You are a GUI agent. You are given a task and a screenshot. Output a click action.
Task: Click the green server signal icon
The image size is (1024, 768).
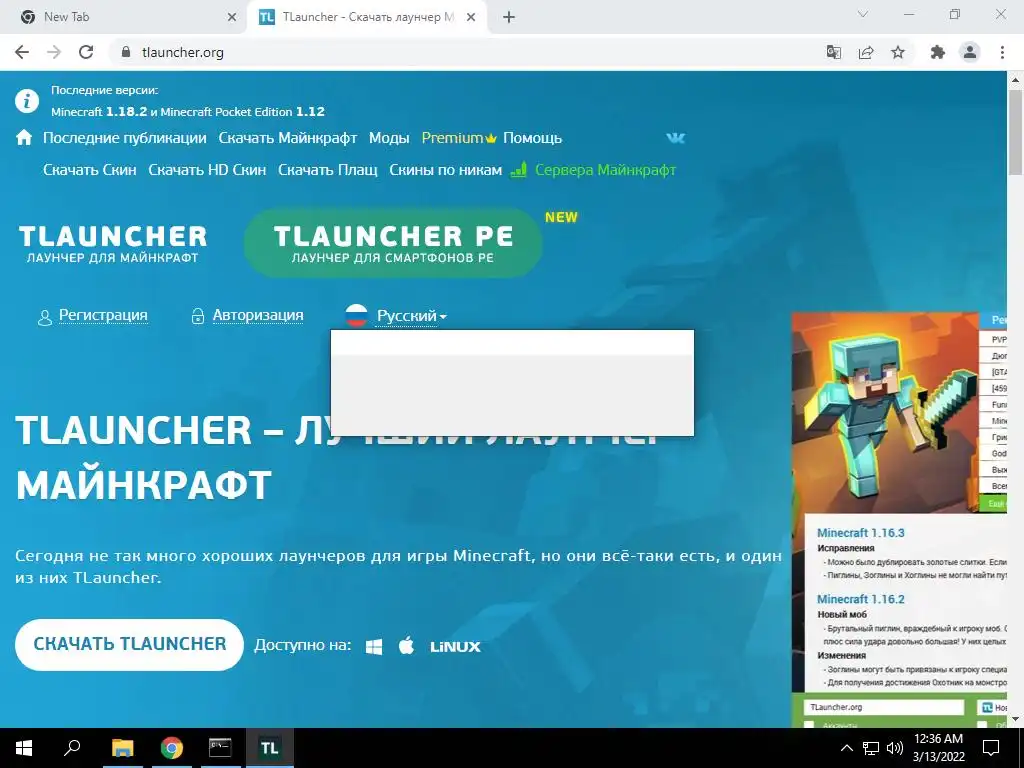[x=519, y=170]
